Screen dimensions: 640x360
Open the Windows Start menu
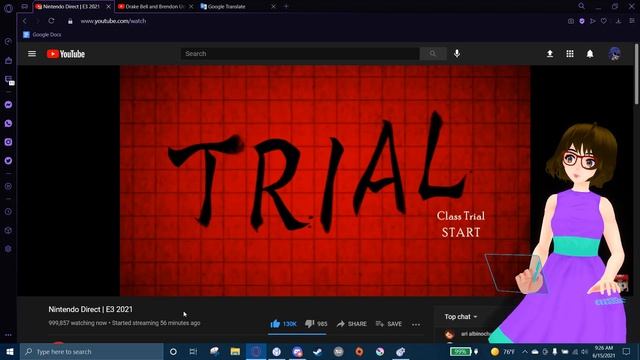click(10, 352)
